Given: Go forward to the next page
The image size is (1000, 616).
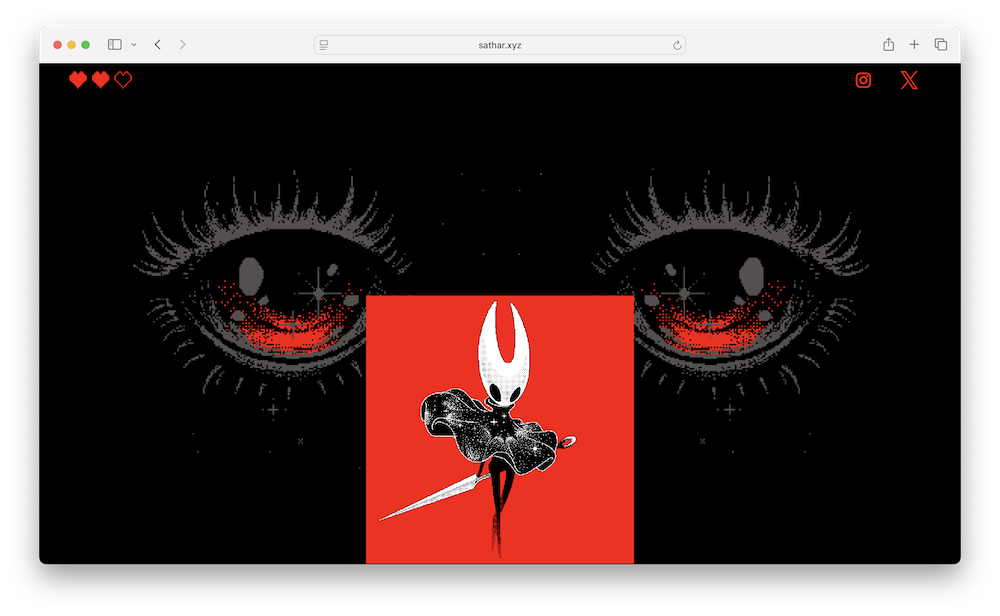Looking at the screenshot, I should click(182, 45).
